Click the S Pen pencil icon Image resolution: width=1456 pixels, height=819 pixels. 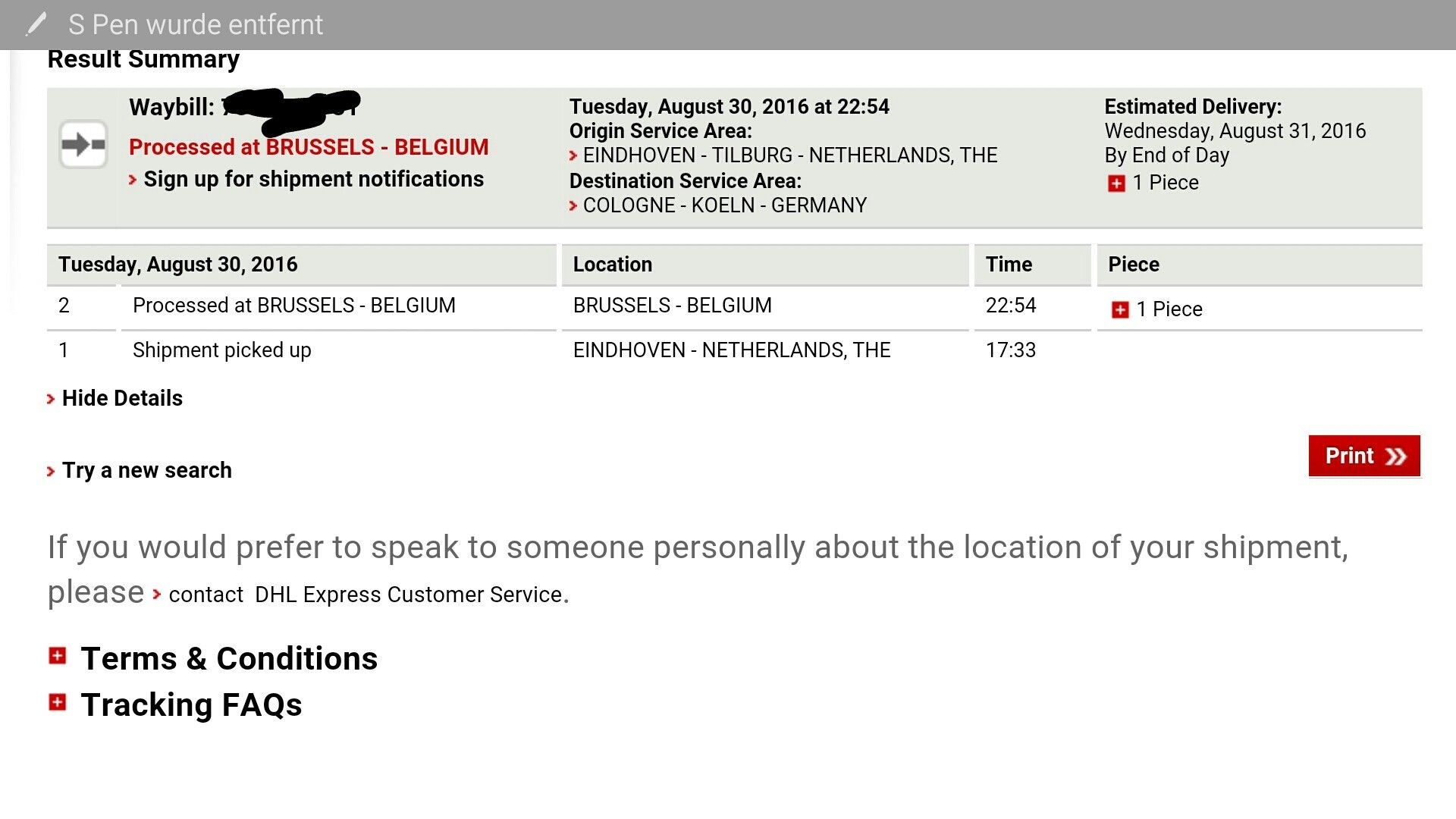click(36, 24)
